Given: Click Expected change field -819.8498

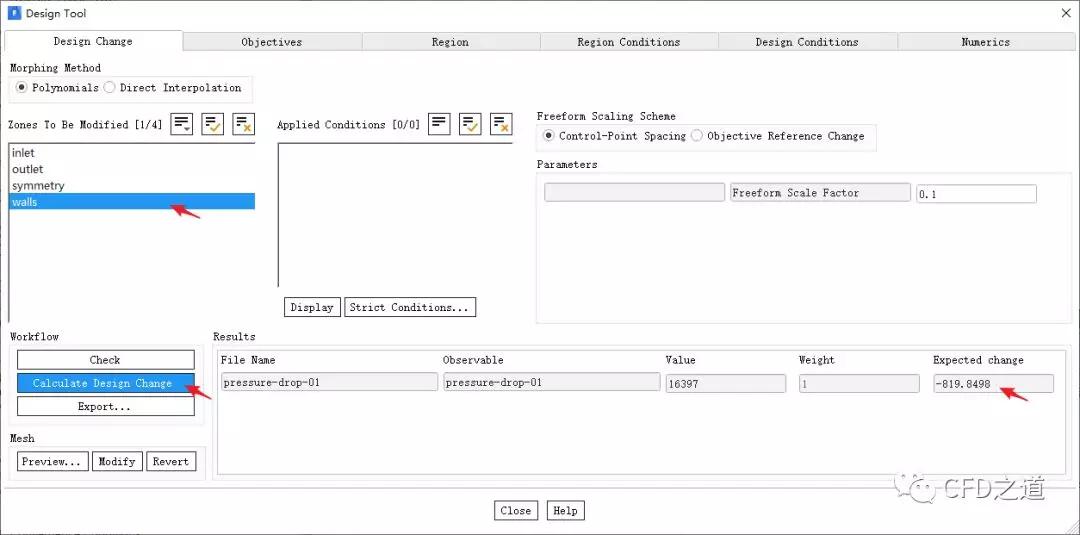Looking at the screenshot, I should click(x=993, y=384).
